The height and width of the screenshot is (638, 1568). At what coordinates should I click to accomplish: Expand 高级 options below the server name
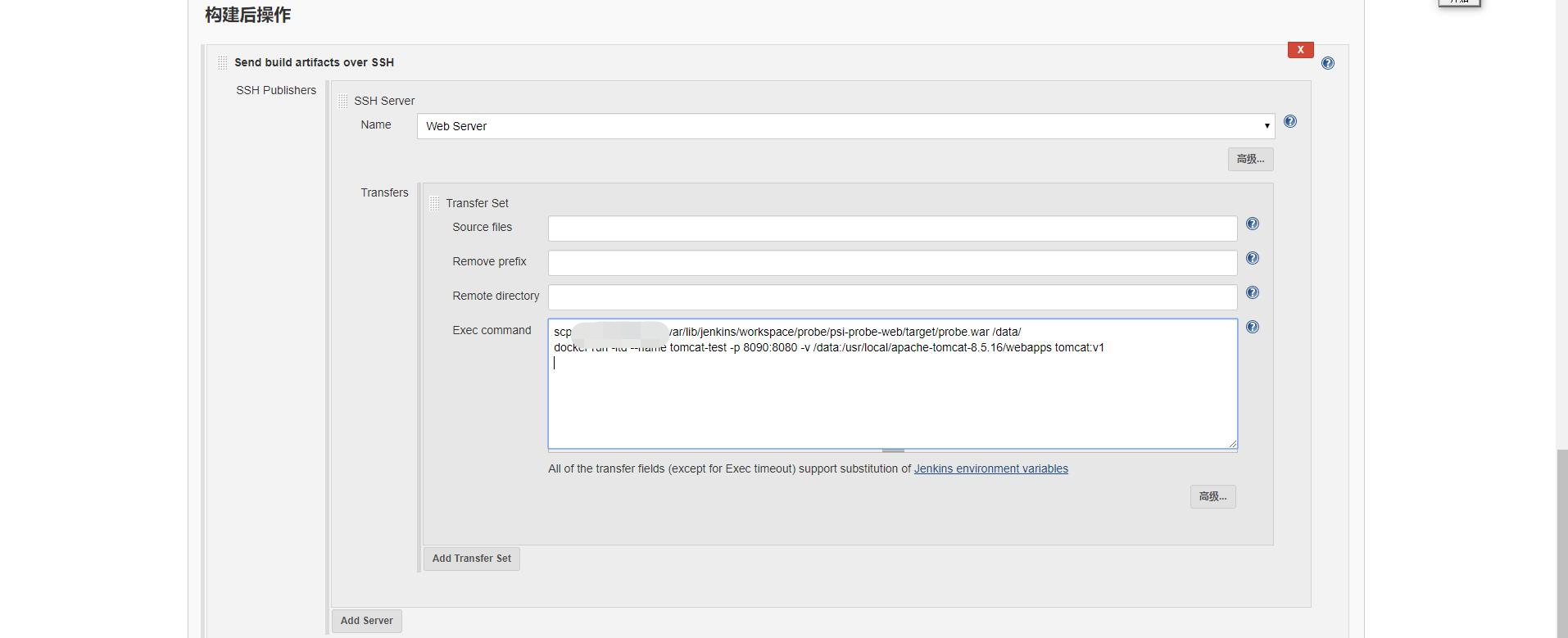coord(1250,160)
